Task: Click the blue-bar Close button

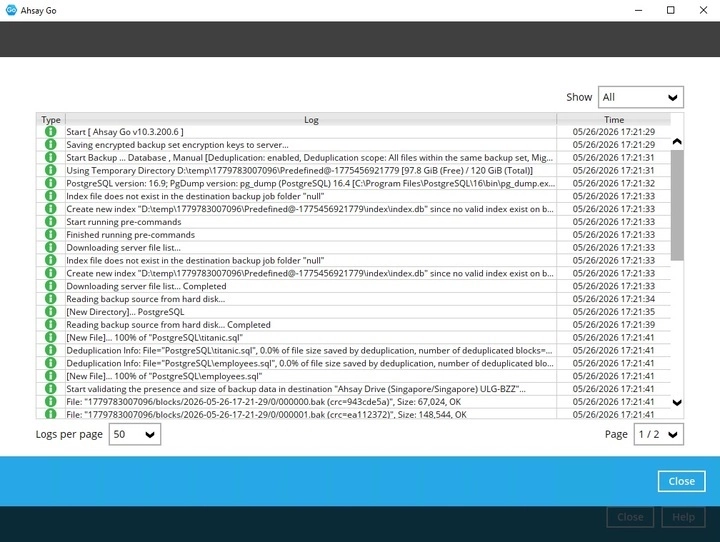Action: (681, 481)
